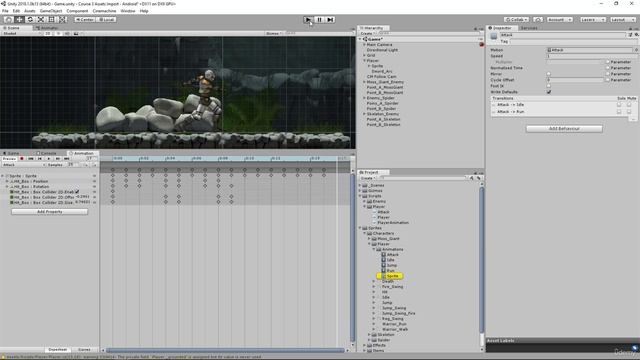640x360 pixels.
Task: Go to previous animation keyframe
Action: click(x=40, y=158)
